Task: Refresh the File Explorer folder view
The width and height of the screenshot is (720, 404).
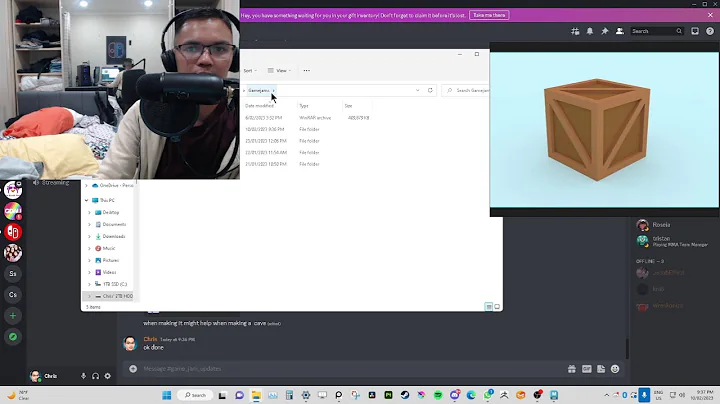Action: (x=430, y=90)
